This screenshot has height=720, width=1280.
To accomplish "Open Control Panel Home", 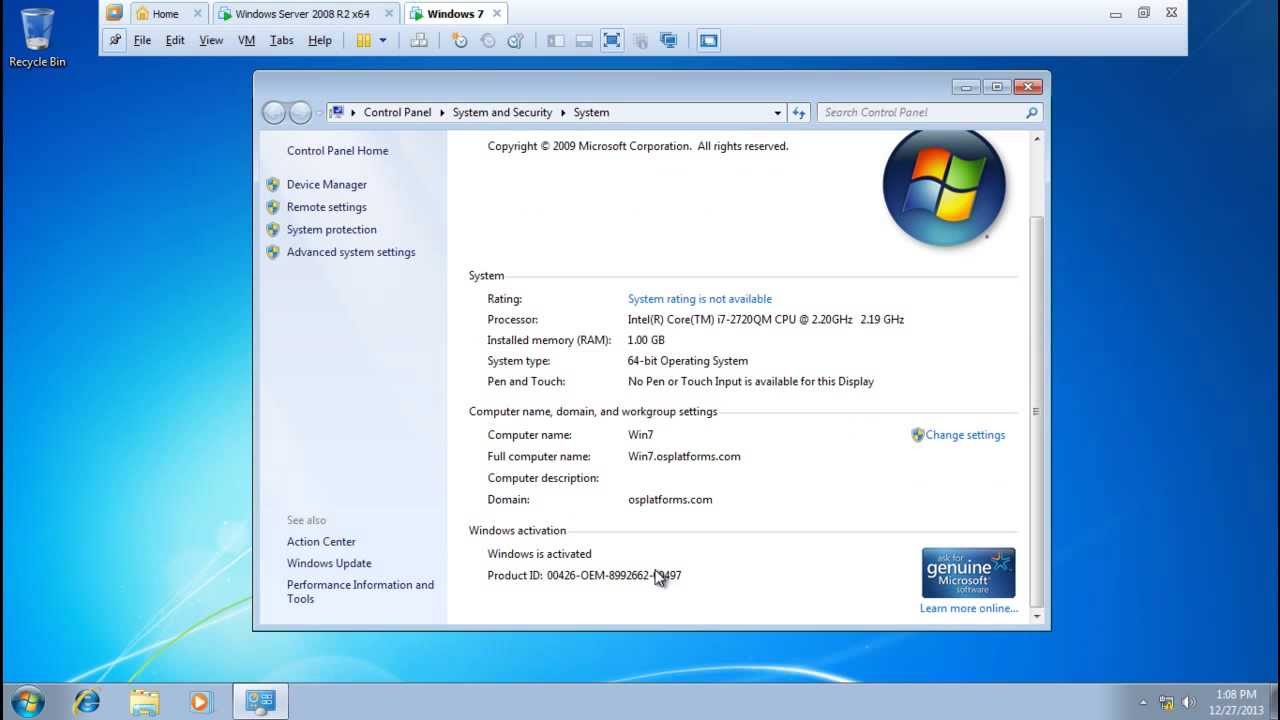I will (x=337, y=151).
